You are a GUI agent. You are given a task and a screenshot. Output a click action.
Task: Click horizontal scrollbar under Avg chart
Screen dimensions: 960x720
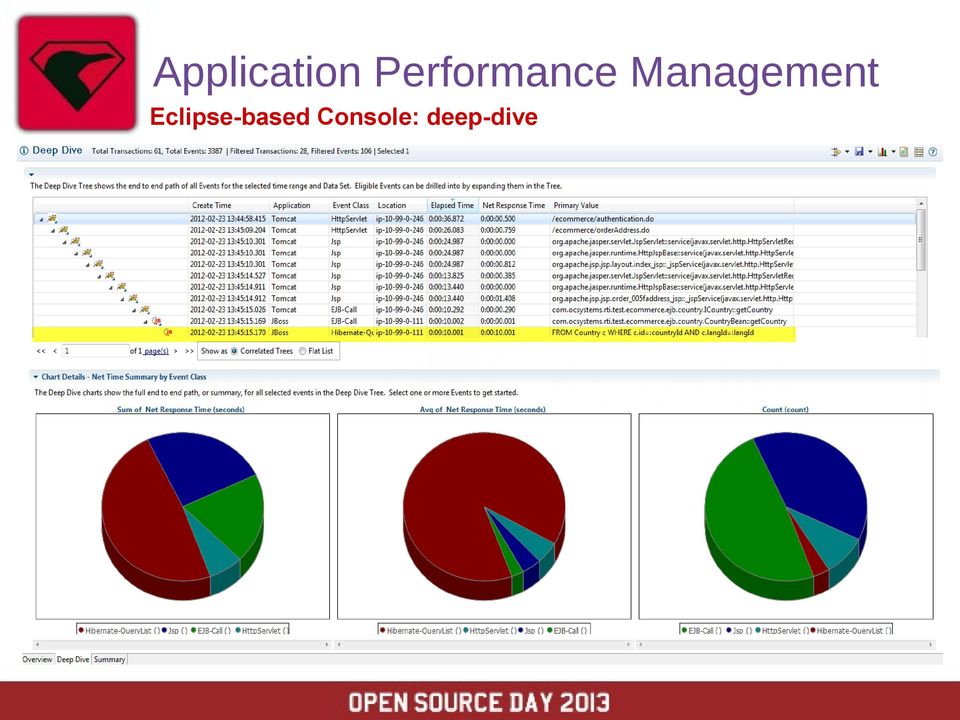[x=484, y=644]
